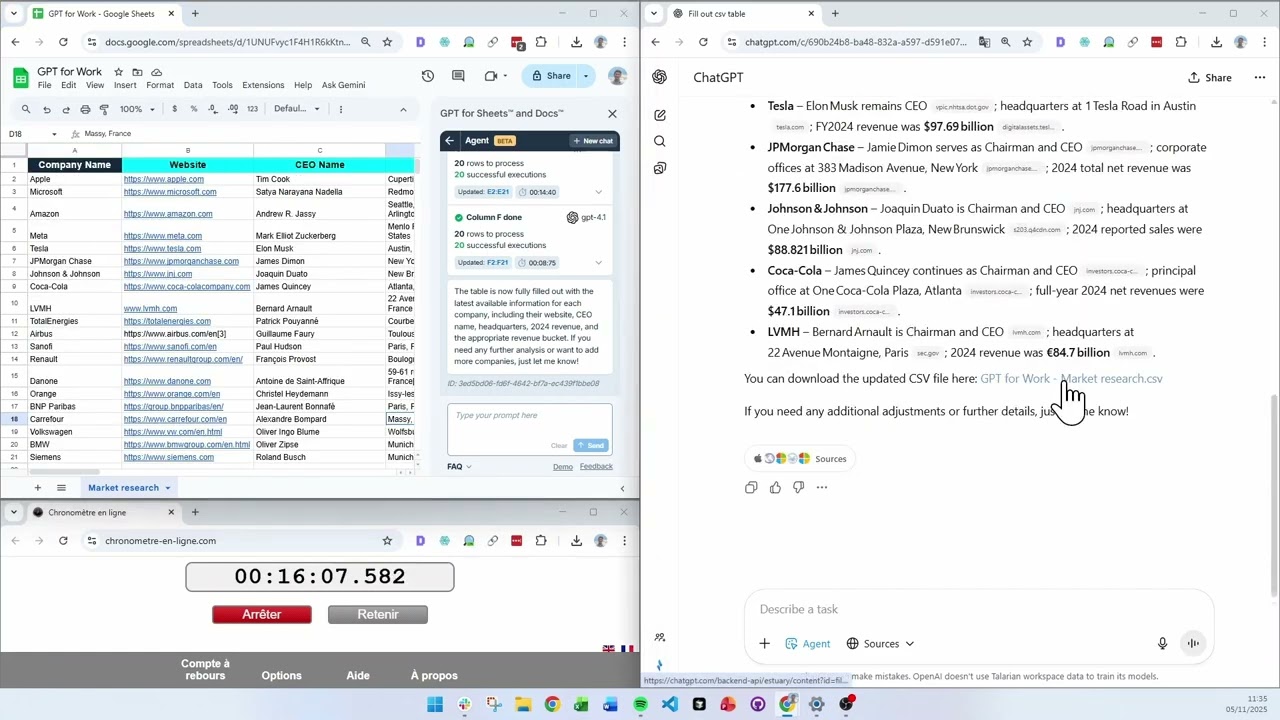The height and width of the screenshot is (720, 1280).
Task: Open the GPT for Work Market research.csv link
Action: (1071, 379)
